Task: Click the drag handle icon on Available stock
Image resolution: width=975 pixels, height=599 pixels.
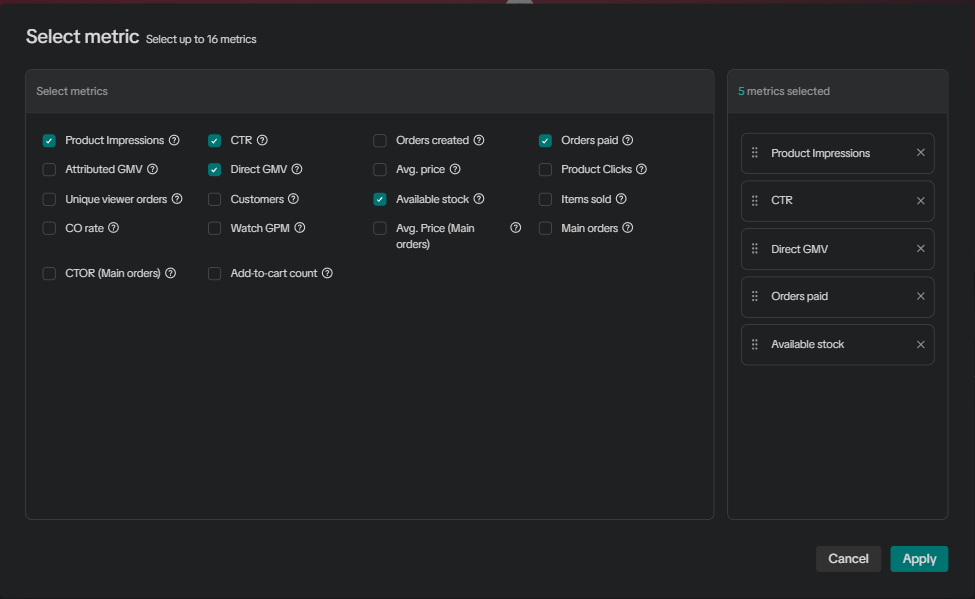Action: click(x=755, y=345)
